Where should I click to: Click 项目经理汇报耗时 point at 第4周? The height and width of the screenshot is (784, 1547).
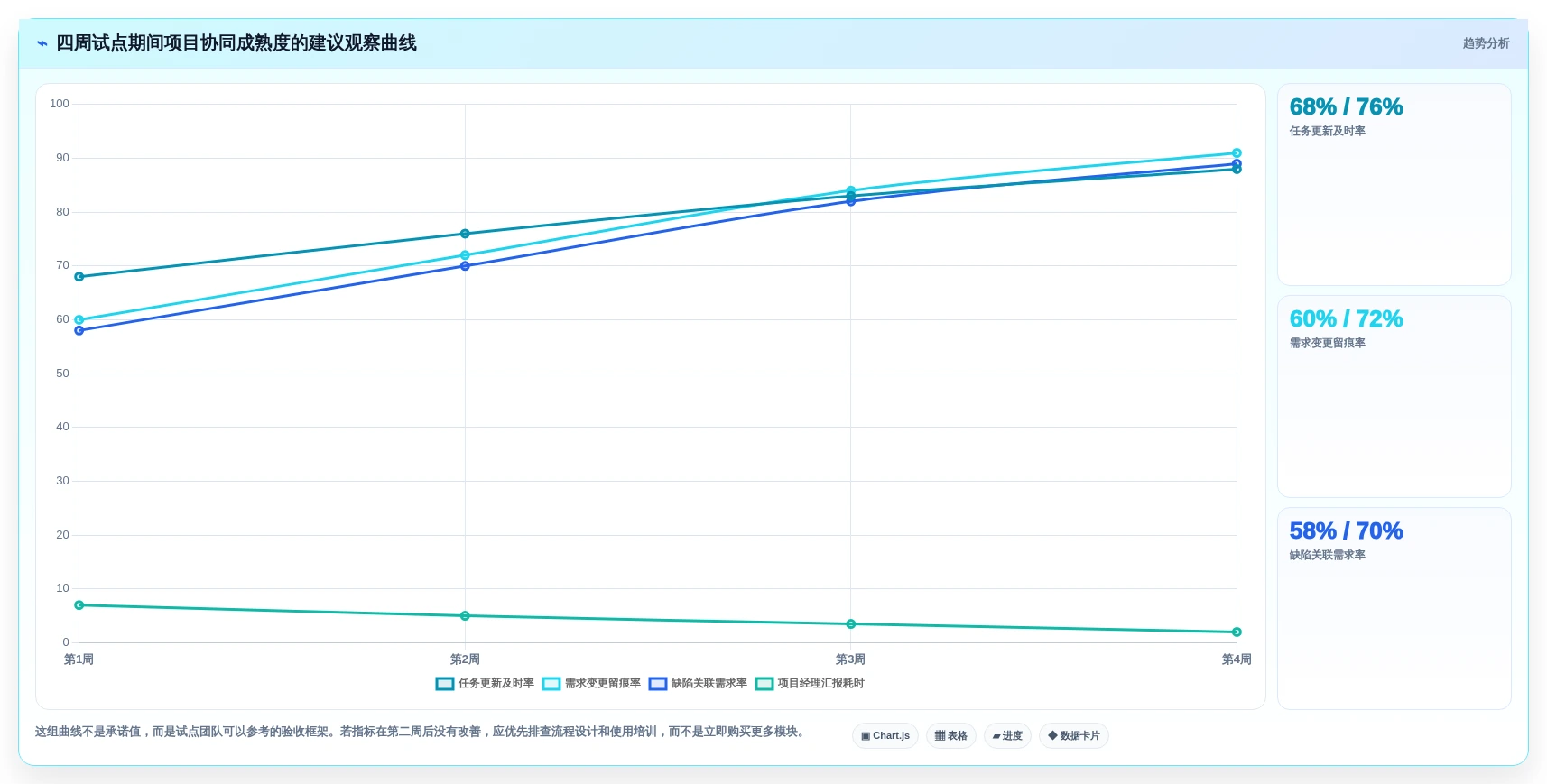pos(1237,632)
